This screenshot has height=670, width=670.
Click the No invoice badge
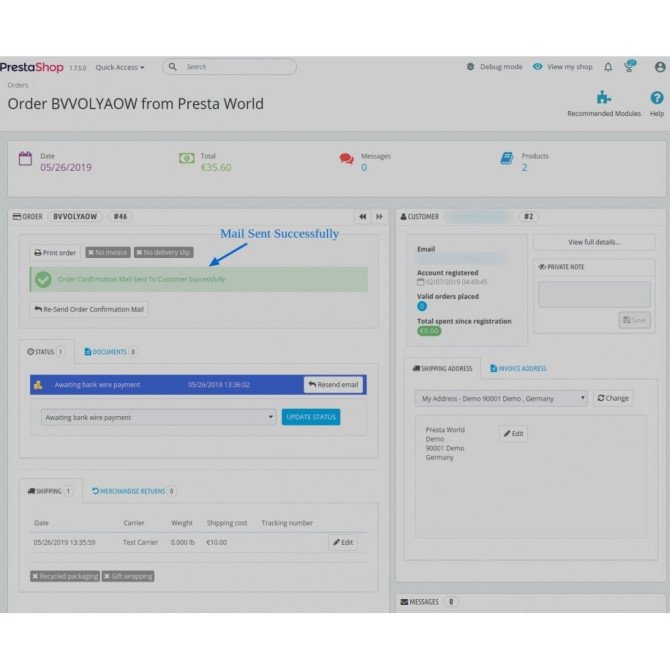click(x=108, y=253)
